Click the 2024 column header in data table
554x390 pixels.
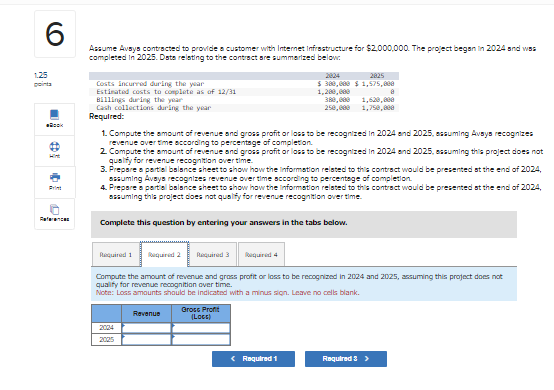coord(332,76)
